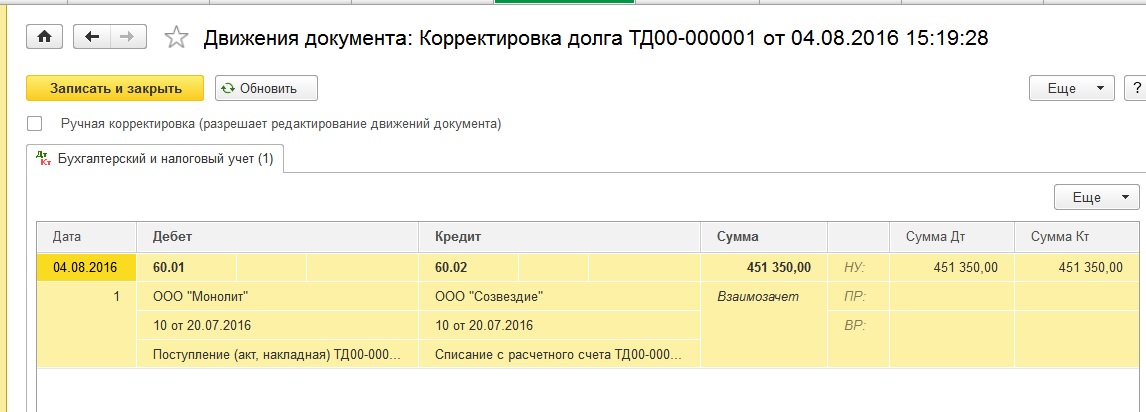
Task: Select the 451 350,00 Сумма cell
Action: click(764, 267)
